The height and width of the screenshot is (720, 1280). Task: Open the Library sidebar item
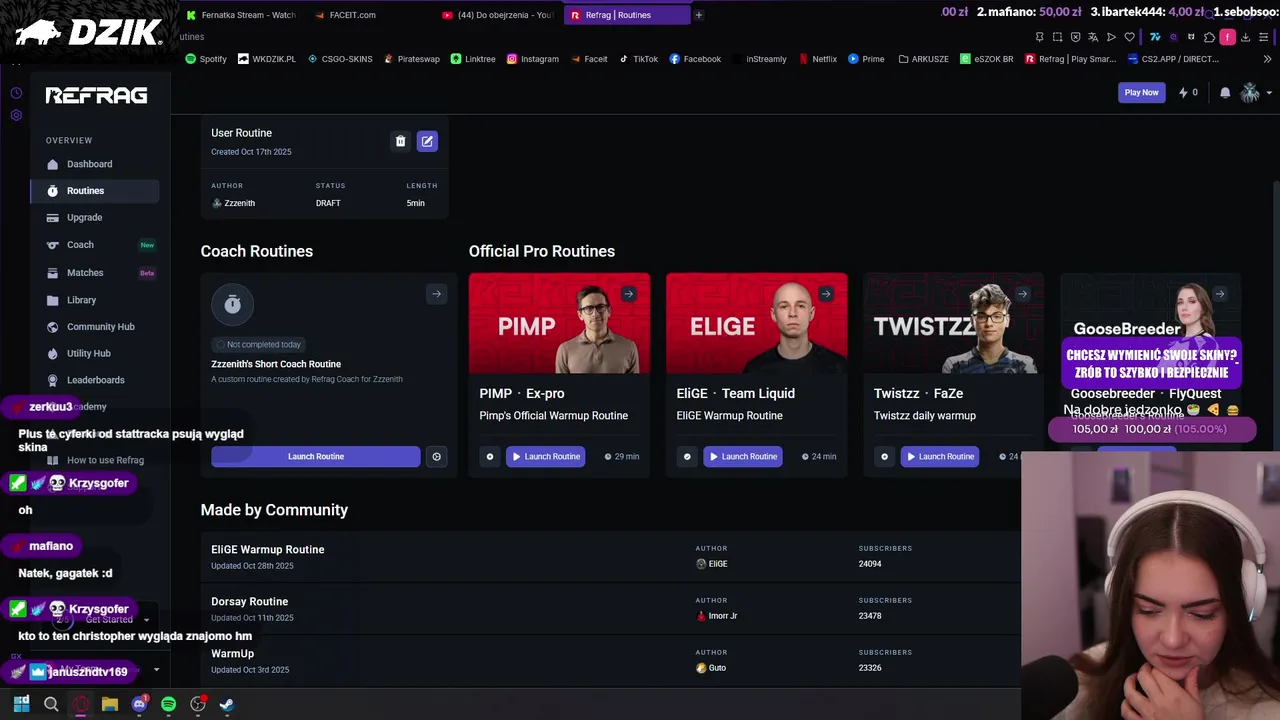click(94, 300)
